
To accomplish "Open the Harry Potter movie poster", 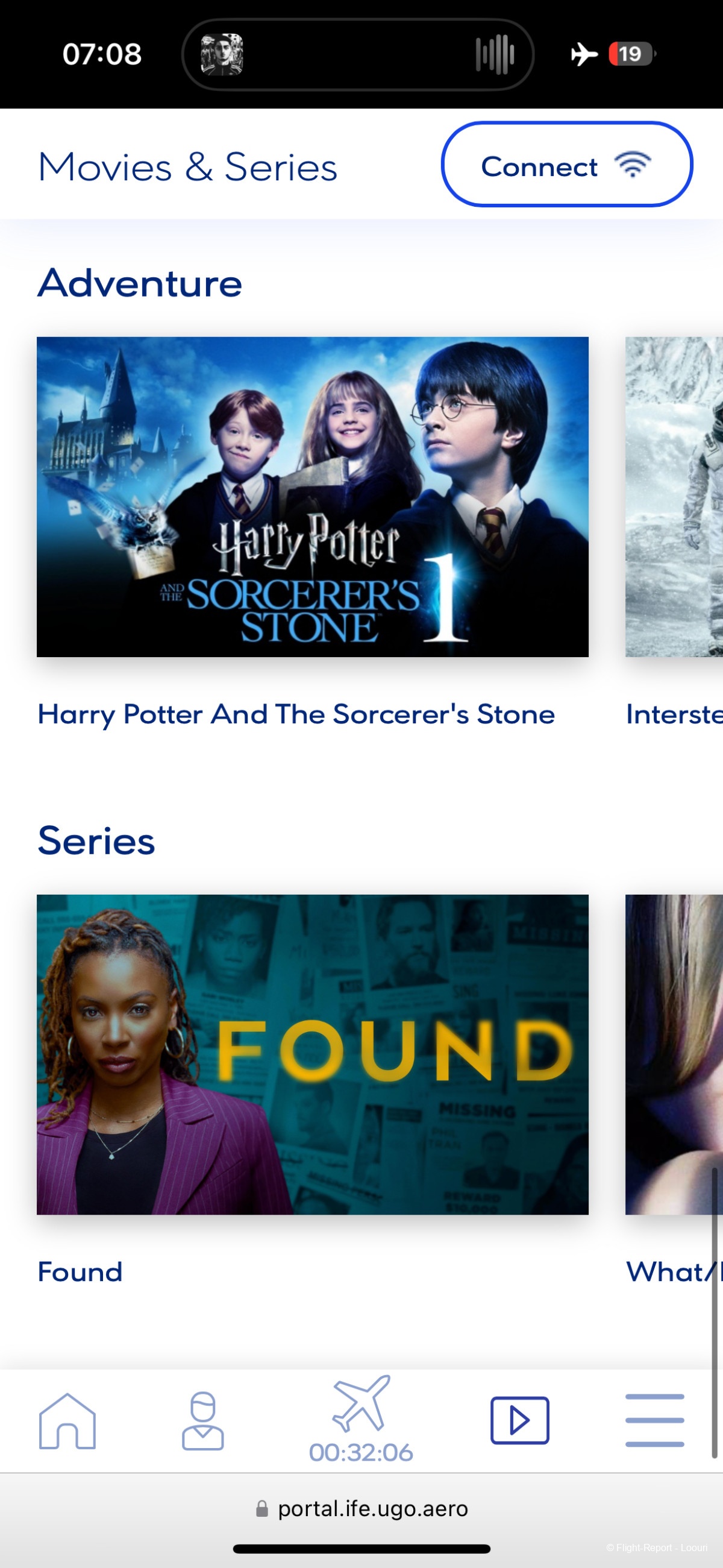I will click(x=312, y=497).
